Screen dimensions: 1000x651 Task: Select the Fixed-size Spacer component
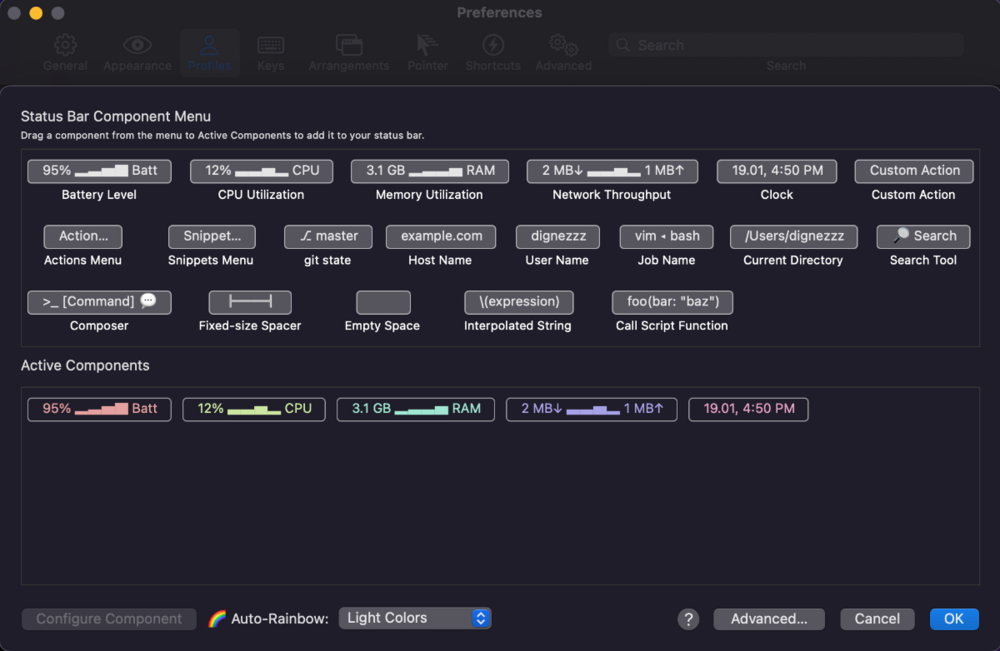coord(250,302)
